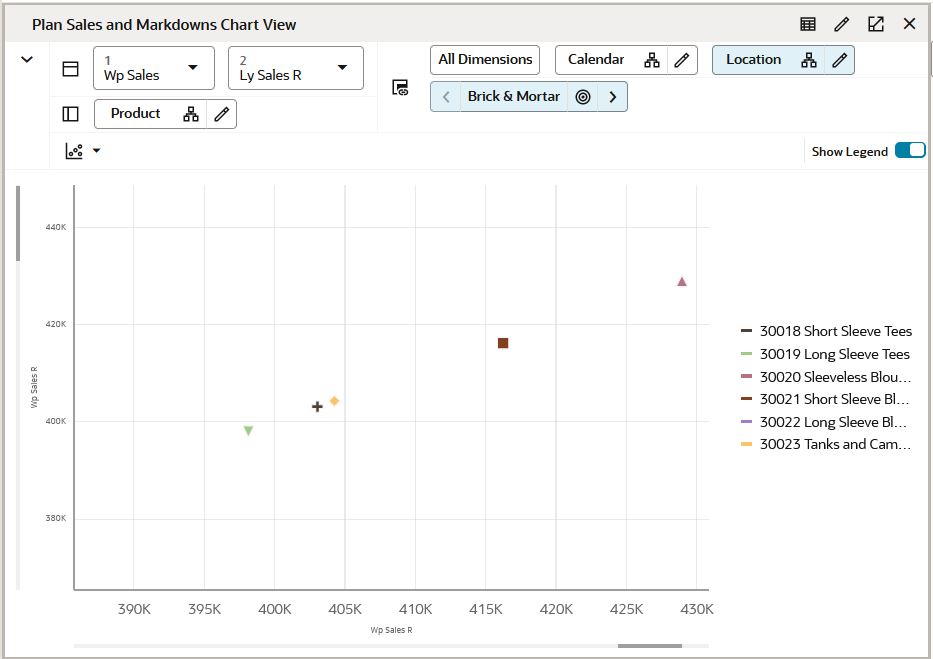Edit the Product dimension with its pencil icon
This screenshot has width=933, height=659.
(x=222, y=113)
